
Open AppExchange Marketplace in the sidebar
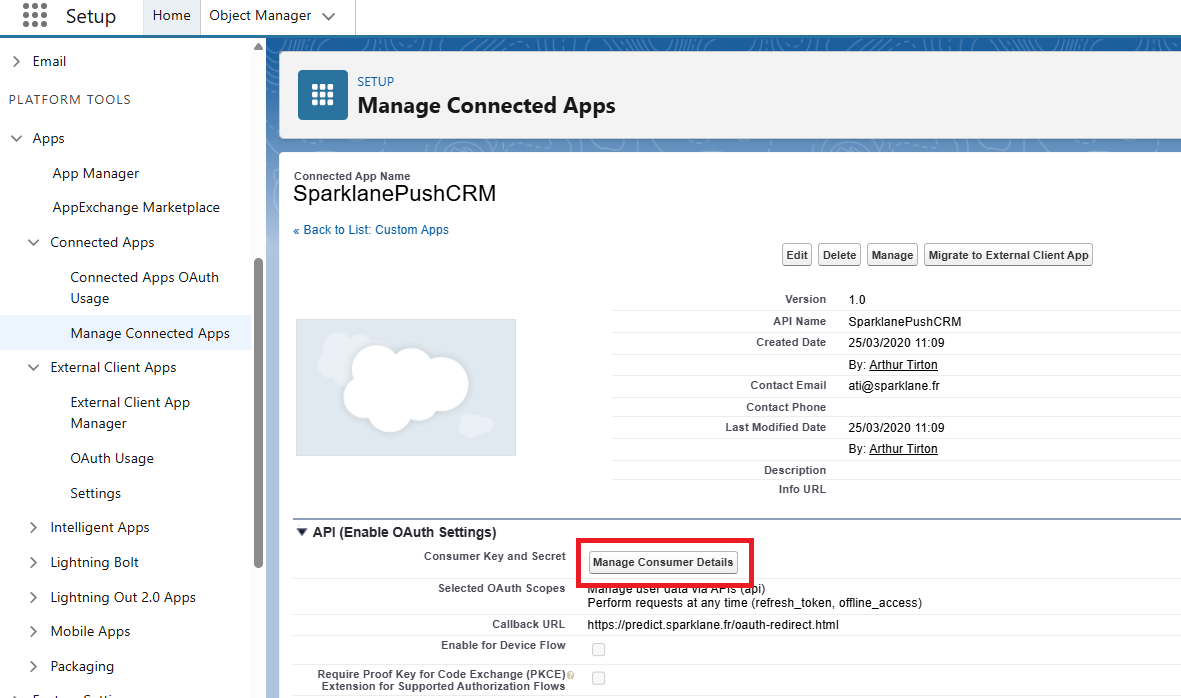pyautogui.click(x=136, y=208)
